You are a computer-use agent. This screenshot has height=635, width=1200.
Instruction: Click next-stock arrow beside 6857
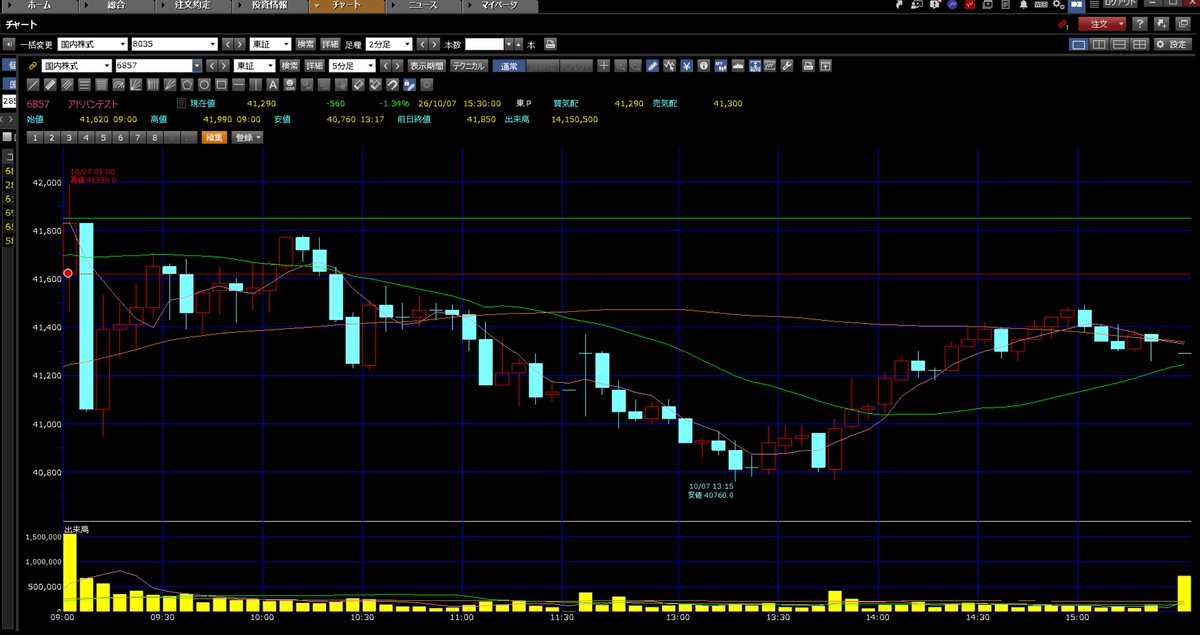click(224, 66)
